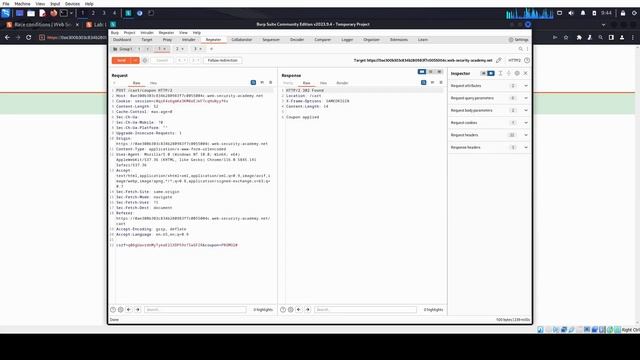Open the request editor options menu icon

point(271,82)
